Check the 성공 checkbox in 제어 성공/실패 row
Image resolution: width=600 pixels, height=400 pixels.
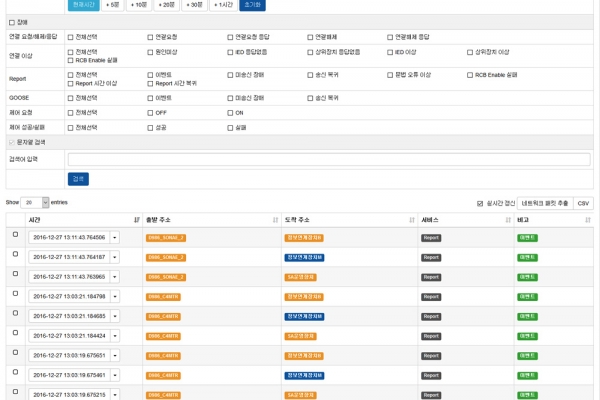pos(150,128)
